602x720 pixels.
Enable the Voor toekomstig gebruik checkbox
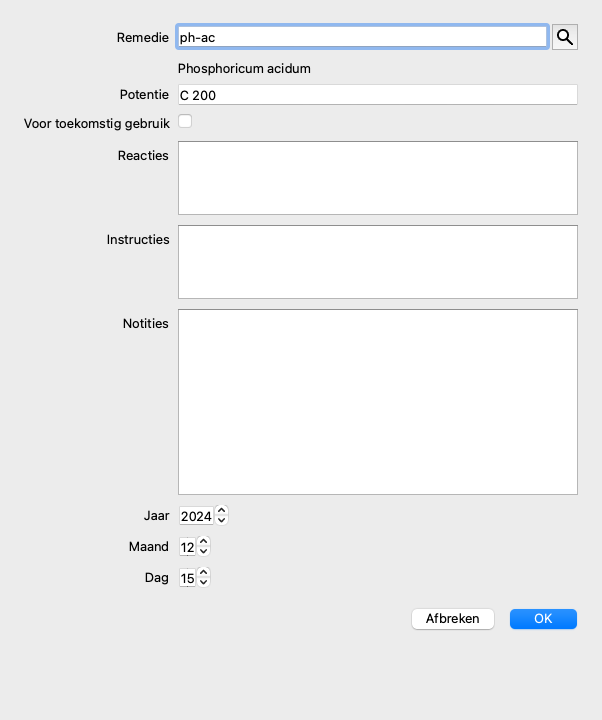pyautogui.click(x=185, y=122)
